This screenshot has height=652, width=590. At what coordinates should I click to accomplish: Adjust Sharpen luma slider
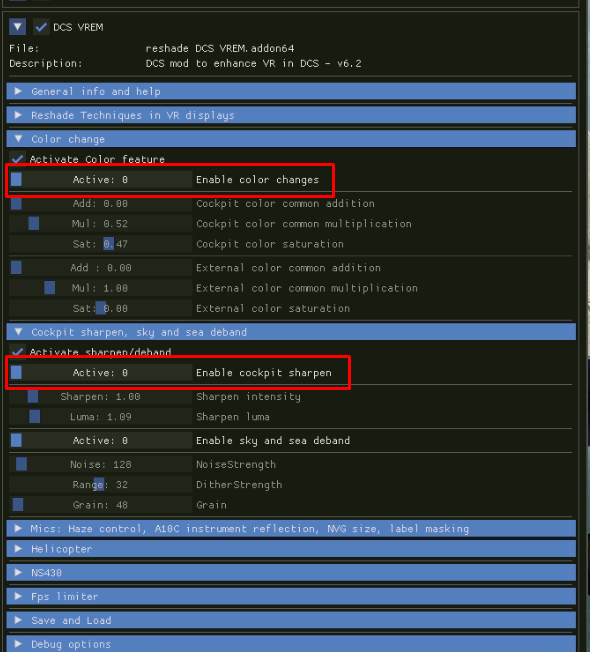[x=100, y=417]
